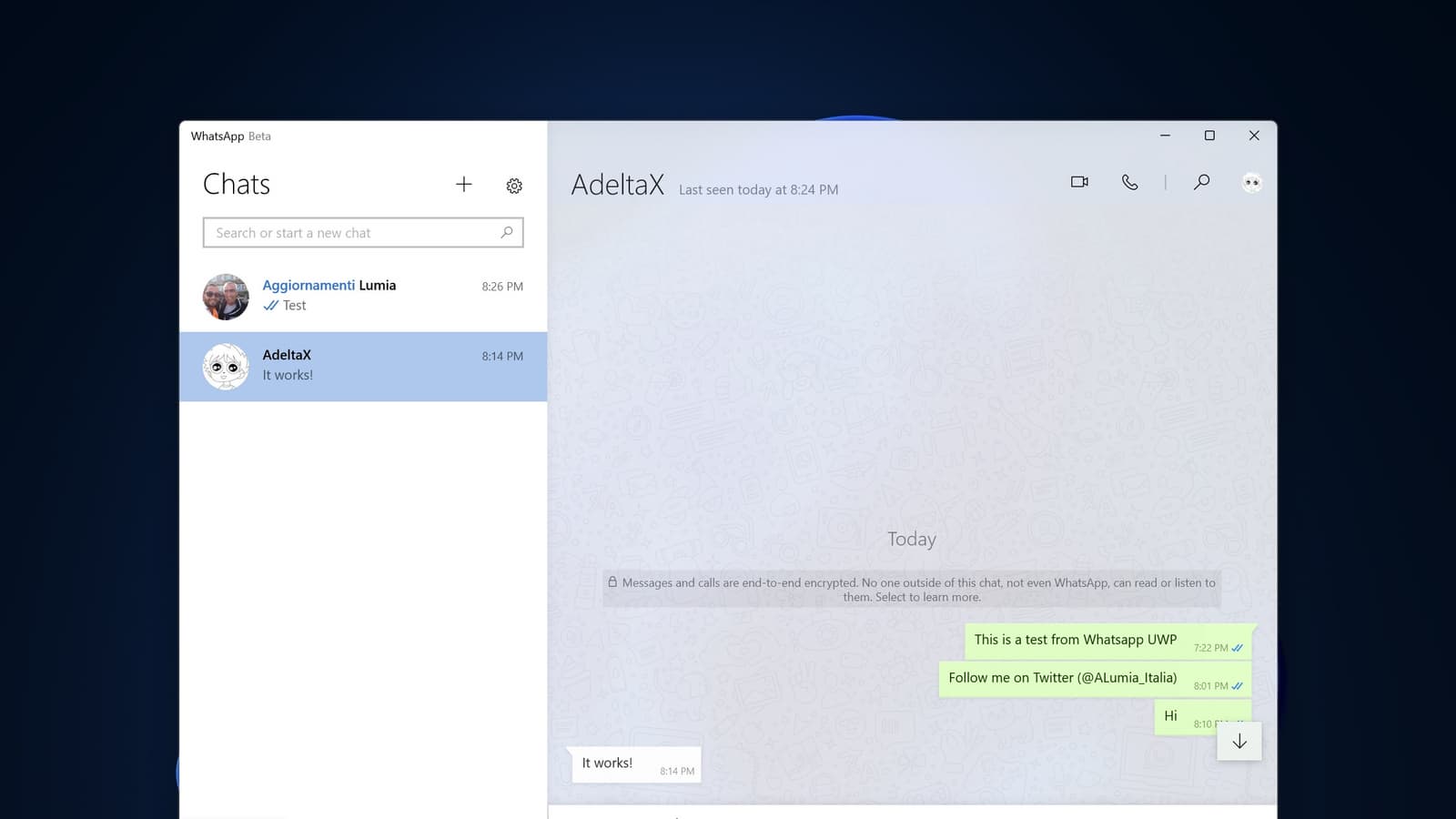Viewport: 1456px width, 819px height.
Task: Click the 'Chats' heading
Action: click(x=237, y=184)
